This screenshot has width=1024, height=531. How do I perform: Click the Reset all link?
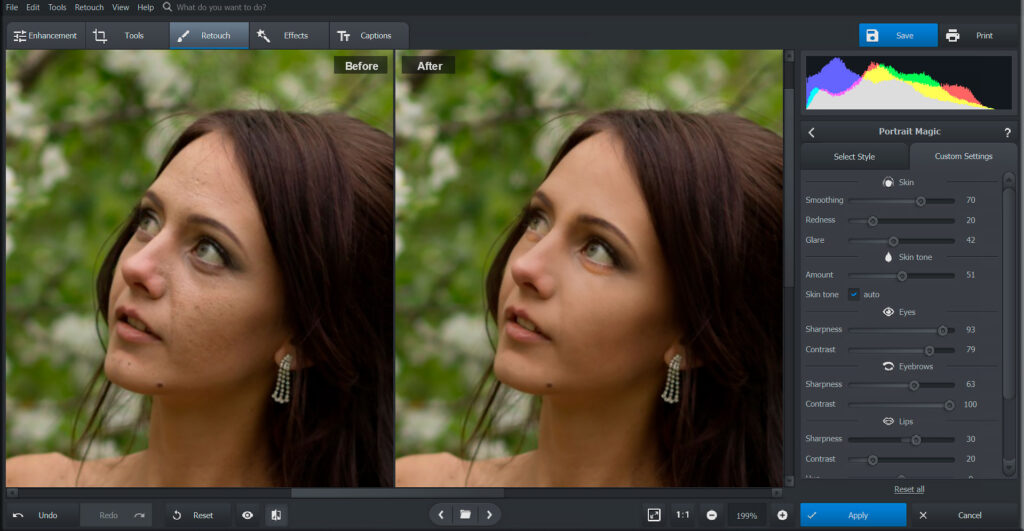click(908, 489)
